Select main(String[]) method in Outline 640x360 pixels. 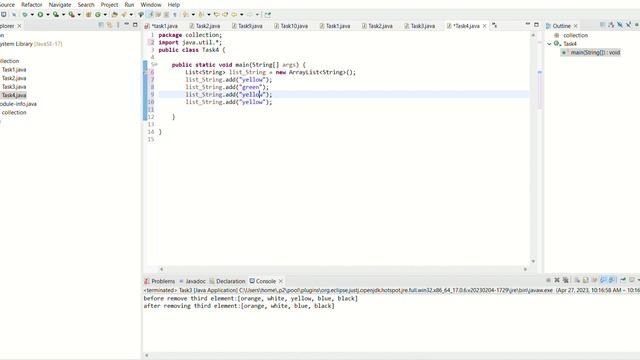(591, 52)
